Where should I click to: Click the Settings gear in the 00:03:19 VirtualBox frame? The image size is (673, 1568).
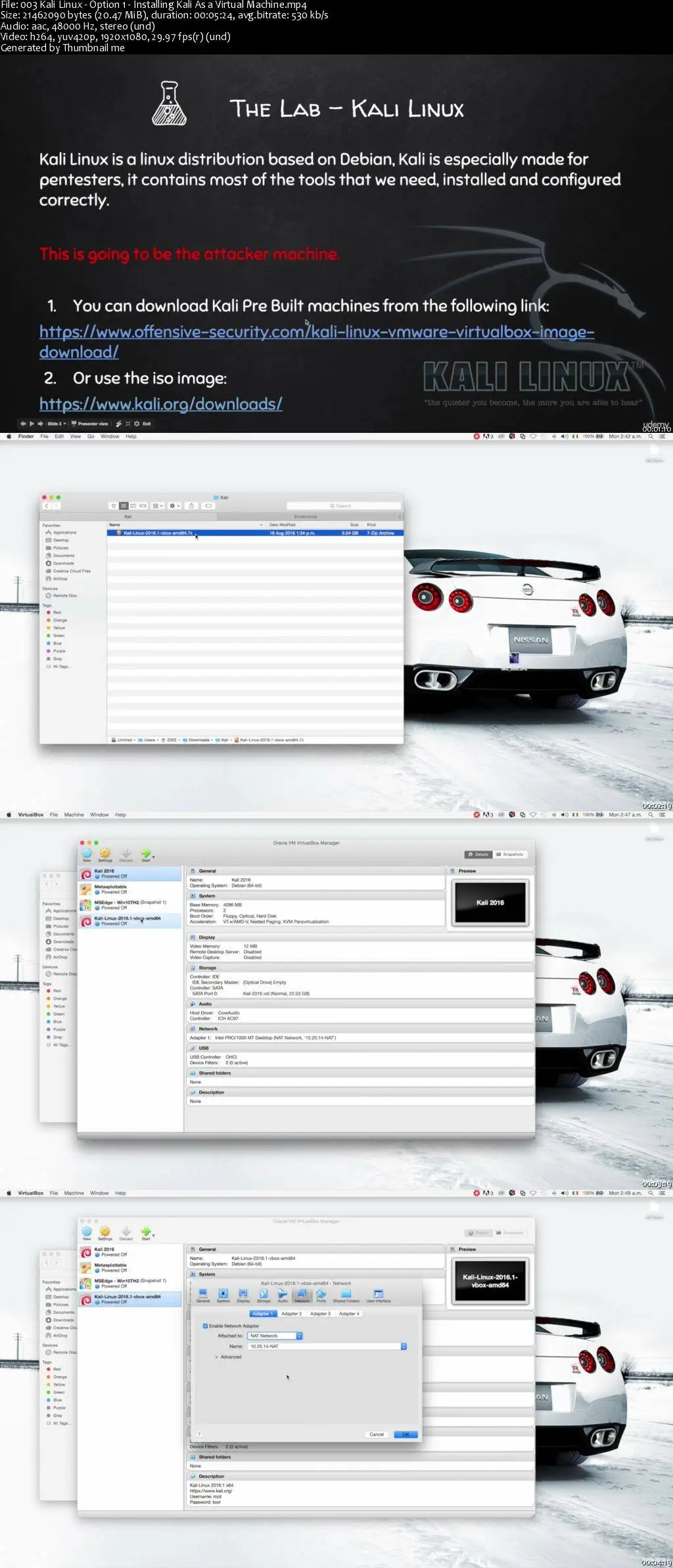105,854
